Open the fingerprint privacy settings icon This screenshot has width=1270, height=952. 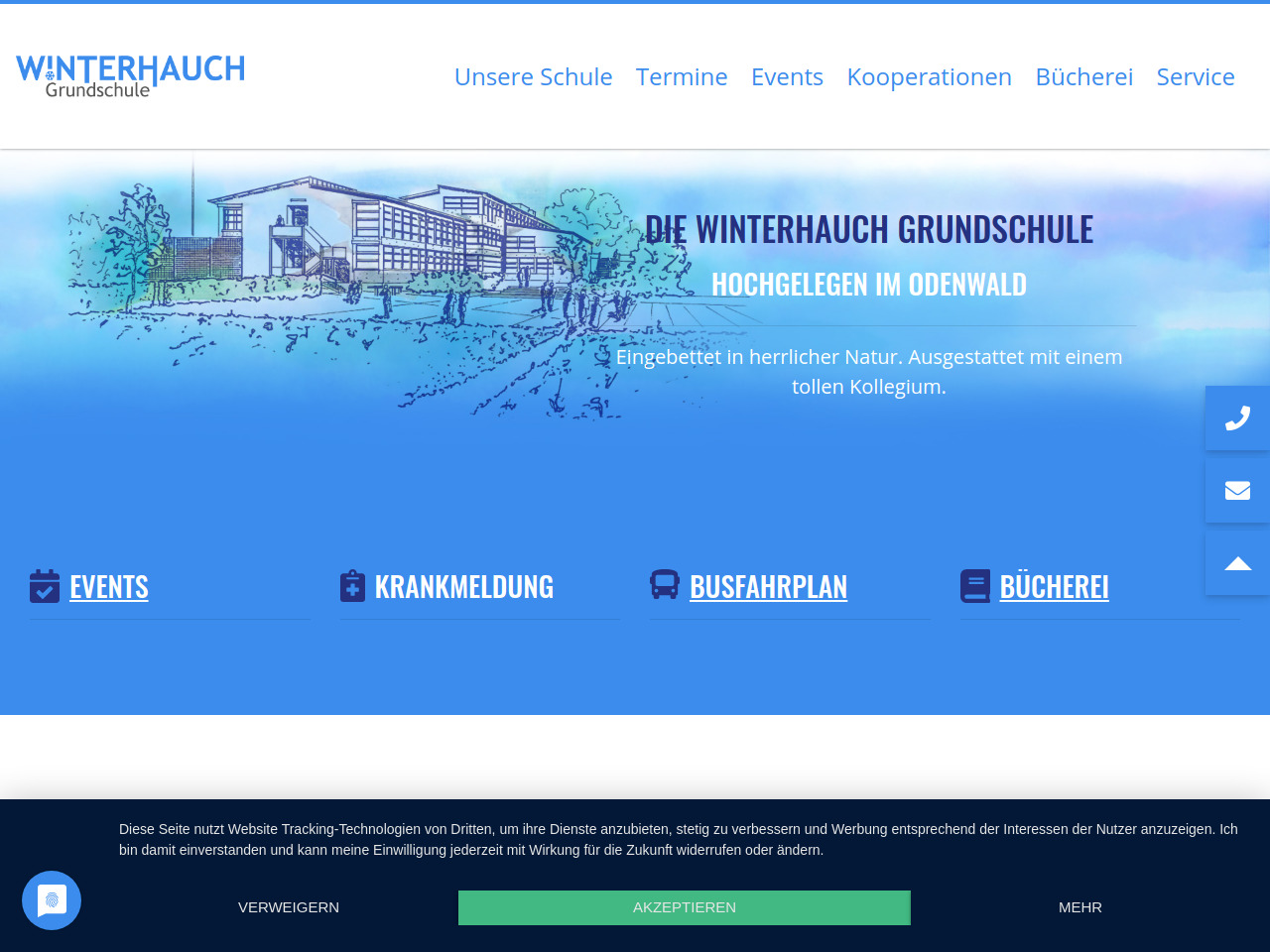tap(52, 900)
